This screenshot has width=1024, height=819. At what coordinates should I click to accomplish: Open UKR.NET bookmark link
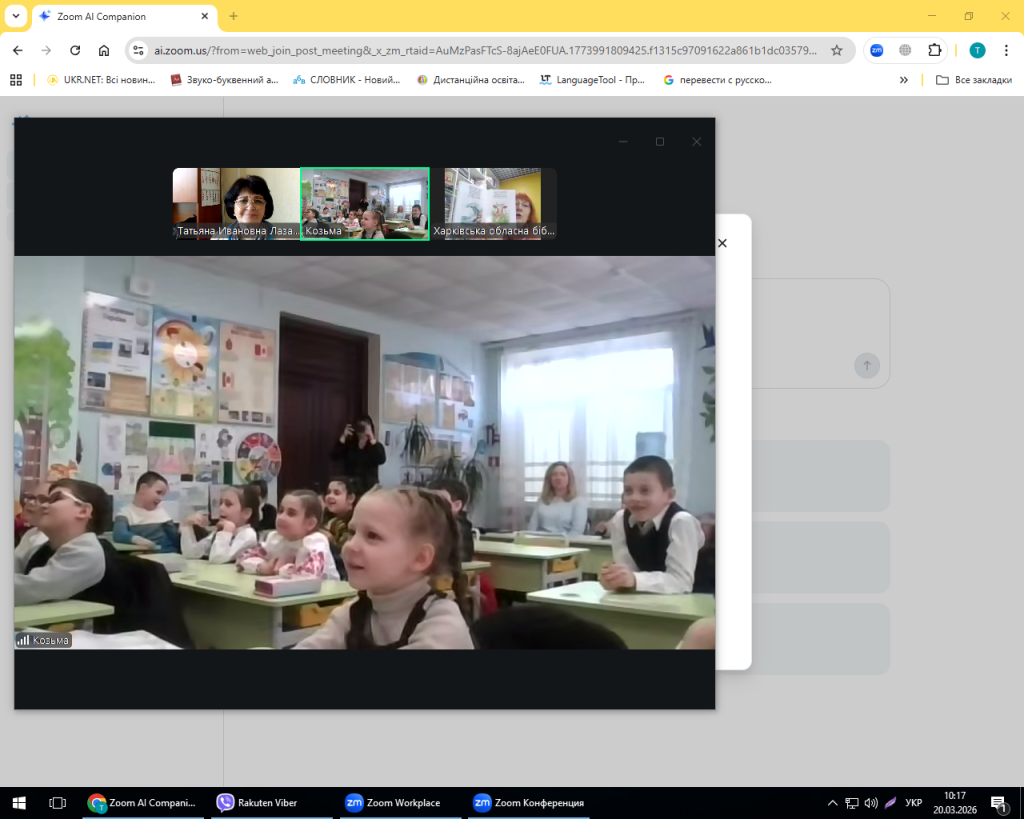coord(100,80)
